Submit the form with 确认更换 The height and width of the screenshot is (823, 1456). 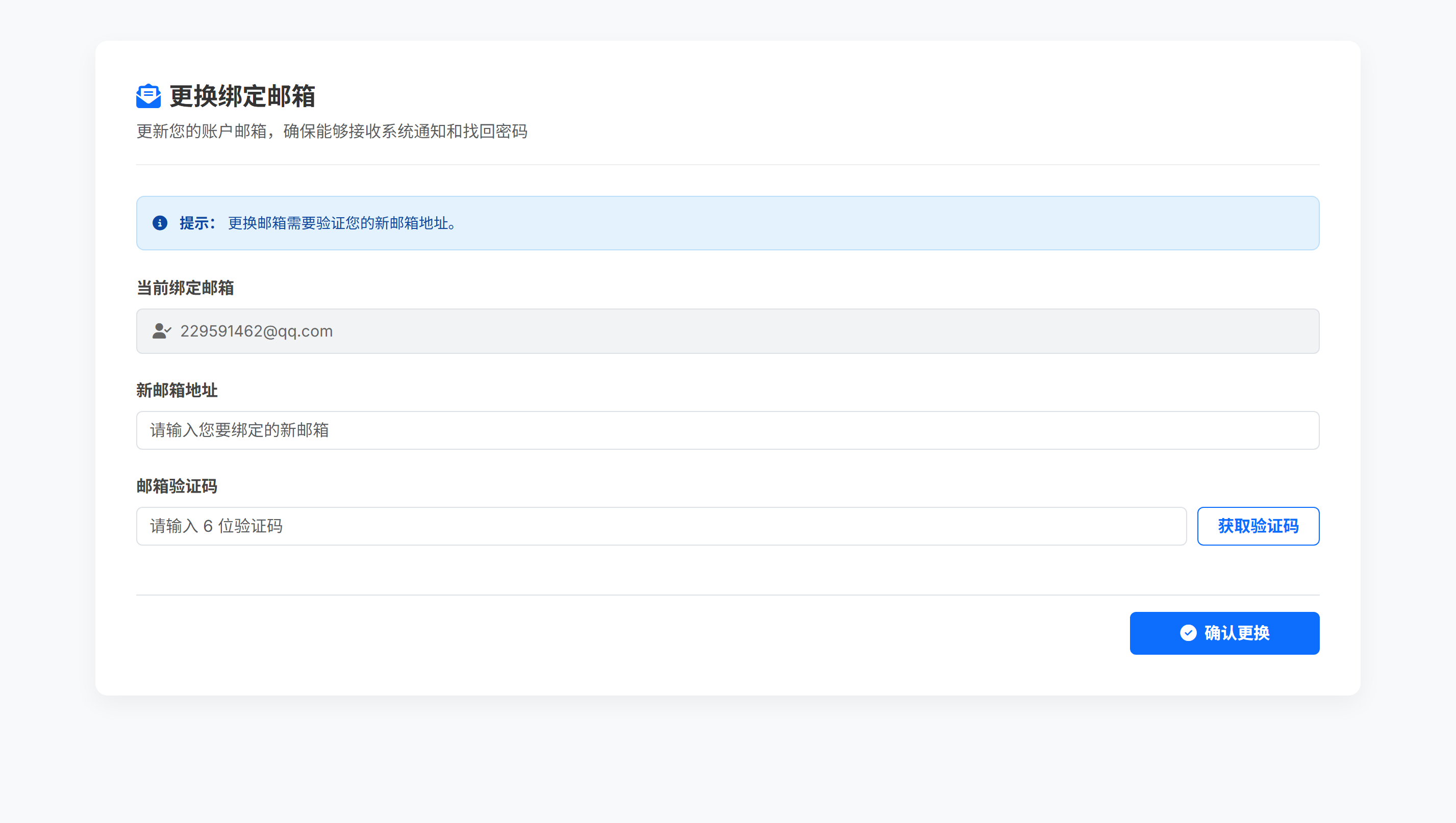click(x=1224, y=633)
